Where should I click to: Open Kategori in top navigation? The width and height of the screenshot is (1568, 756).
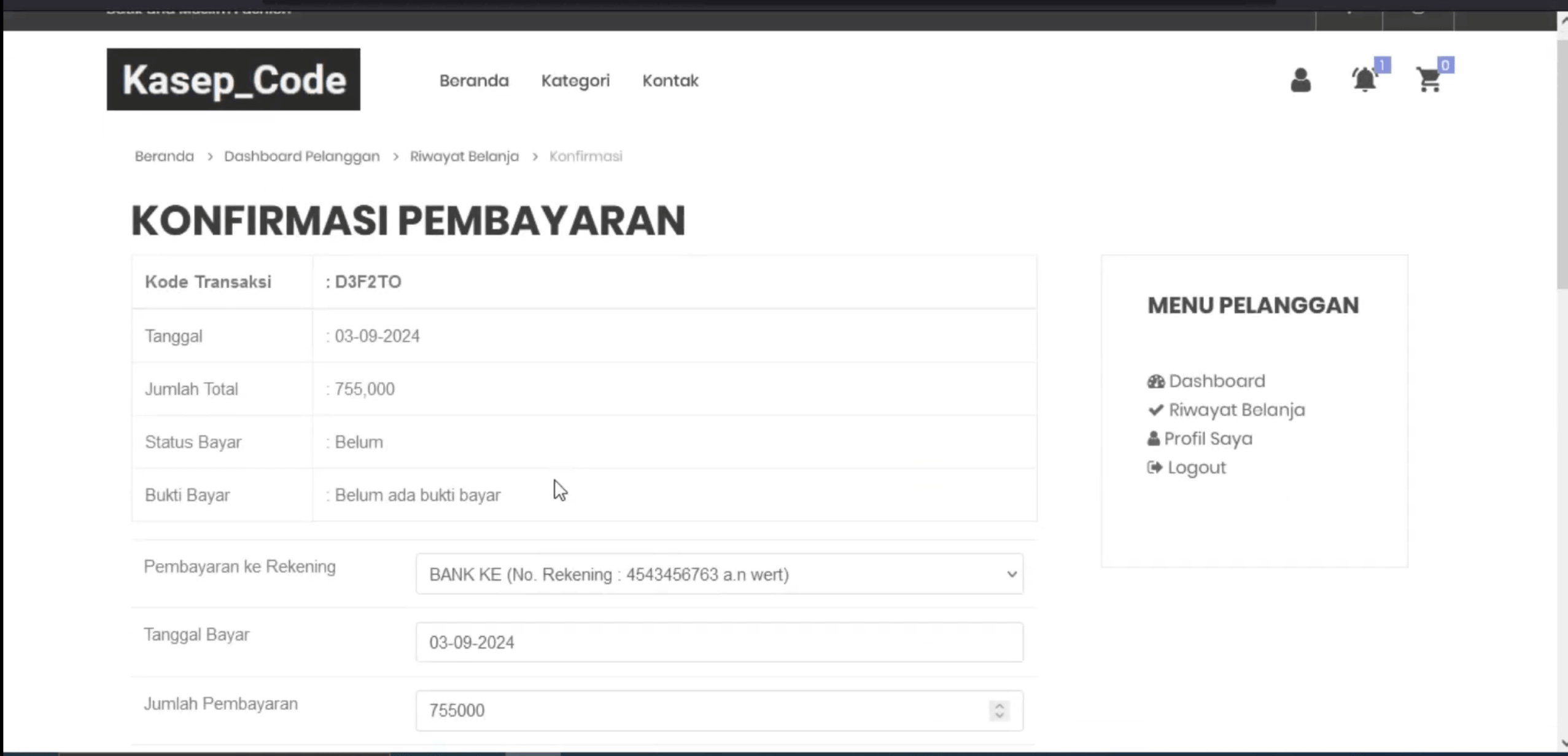point(575,80)
